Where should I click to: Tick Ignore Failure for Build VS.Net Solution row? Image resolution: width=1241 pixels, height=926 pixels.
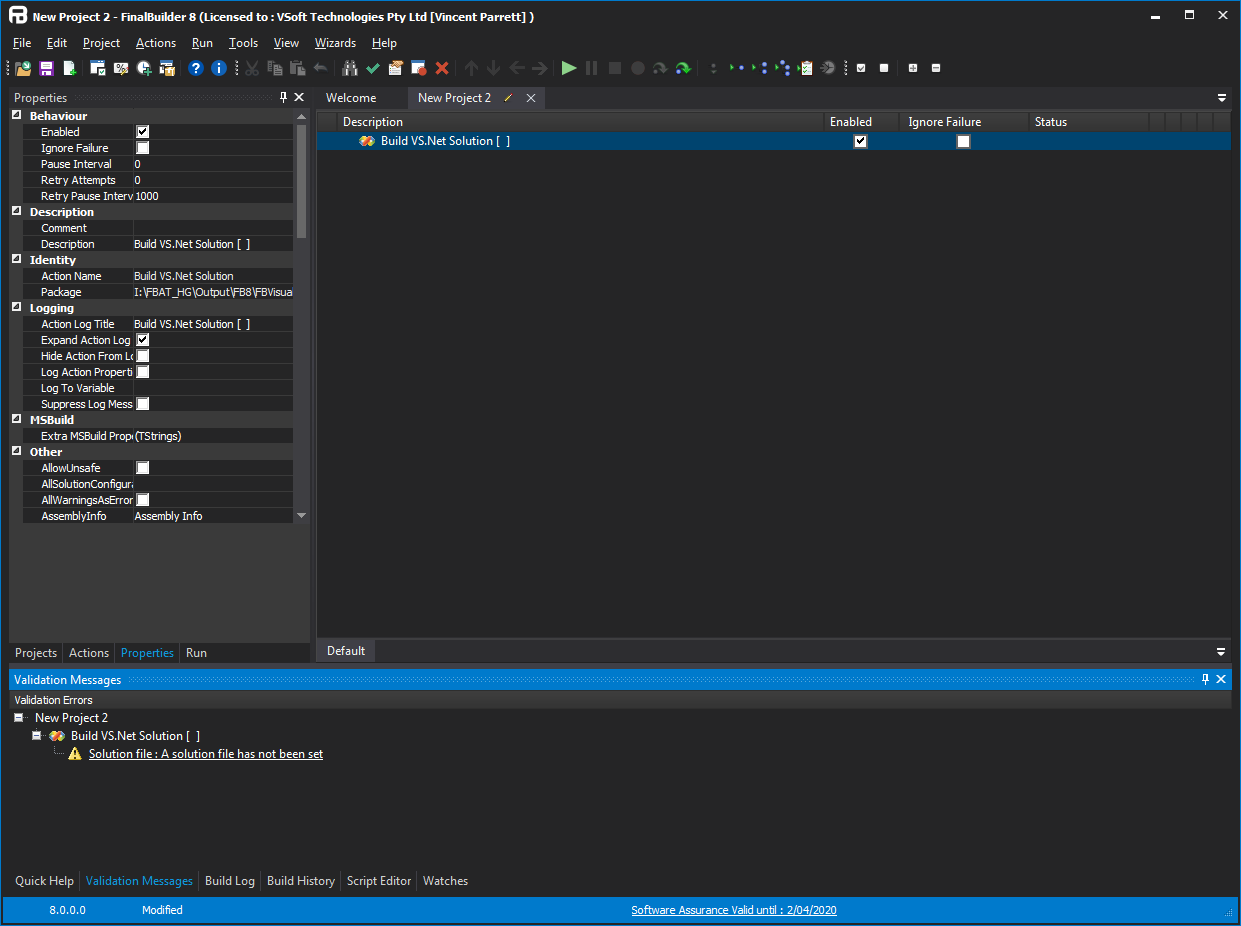coord(963,142)
